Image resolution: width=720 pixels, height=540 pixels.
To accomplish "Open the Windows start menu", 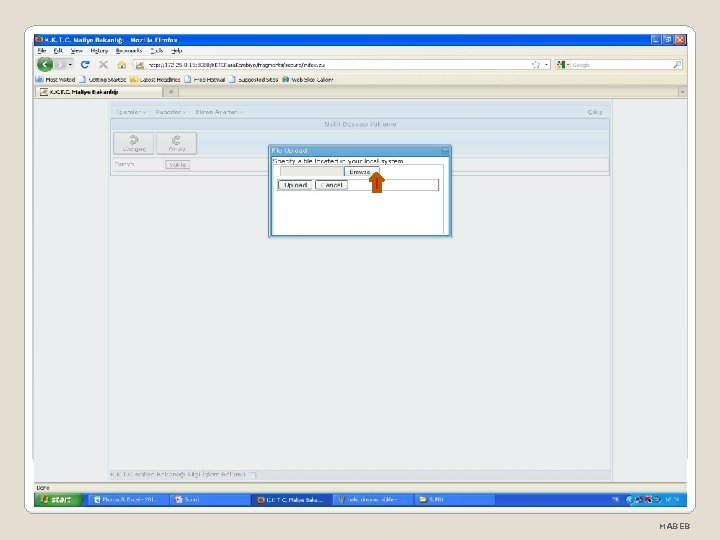I will (57, 500).
